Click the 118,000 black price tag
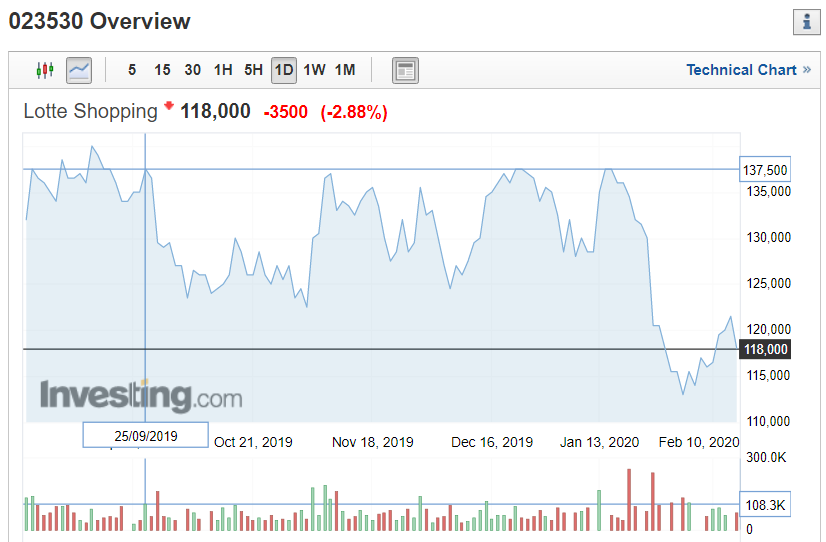This screenshot has width=826, height=542. click(765, 349)
